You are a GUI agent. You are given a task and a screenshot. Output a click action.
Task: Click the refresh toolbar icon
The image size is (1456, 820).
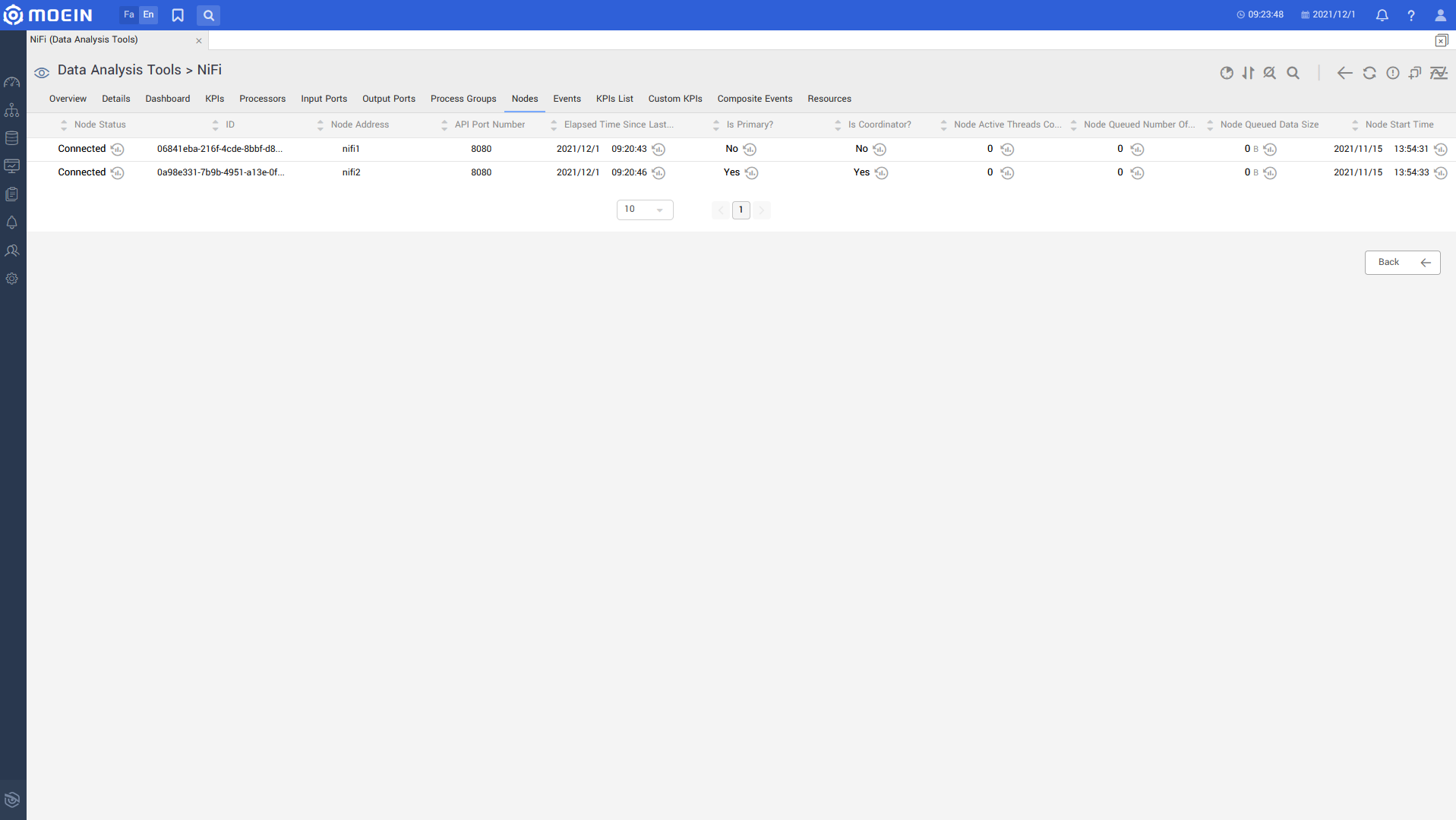[x=1369, y=73]
